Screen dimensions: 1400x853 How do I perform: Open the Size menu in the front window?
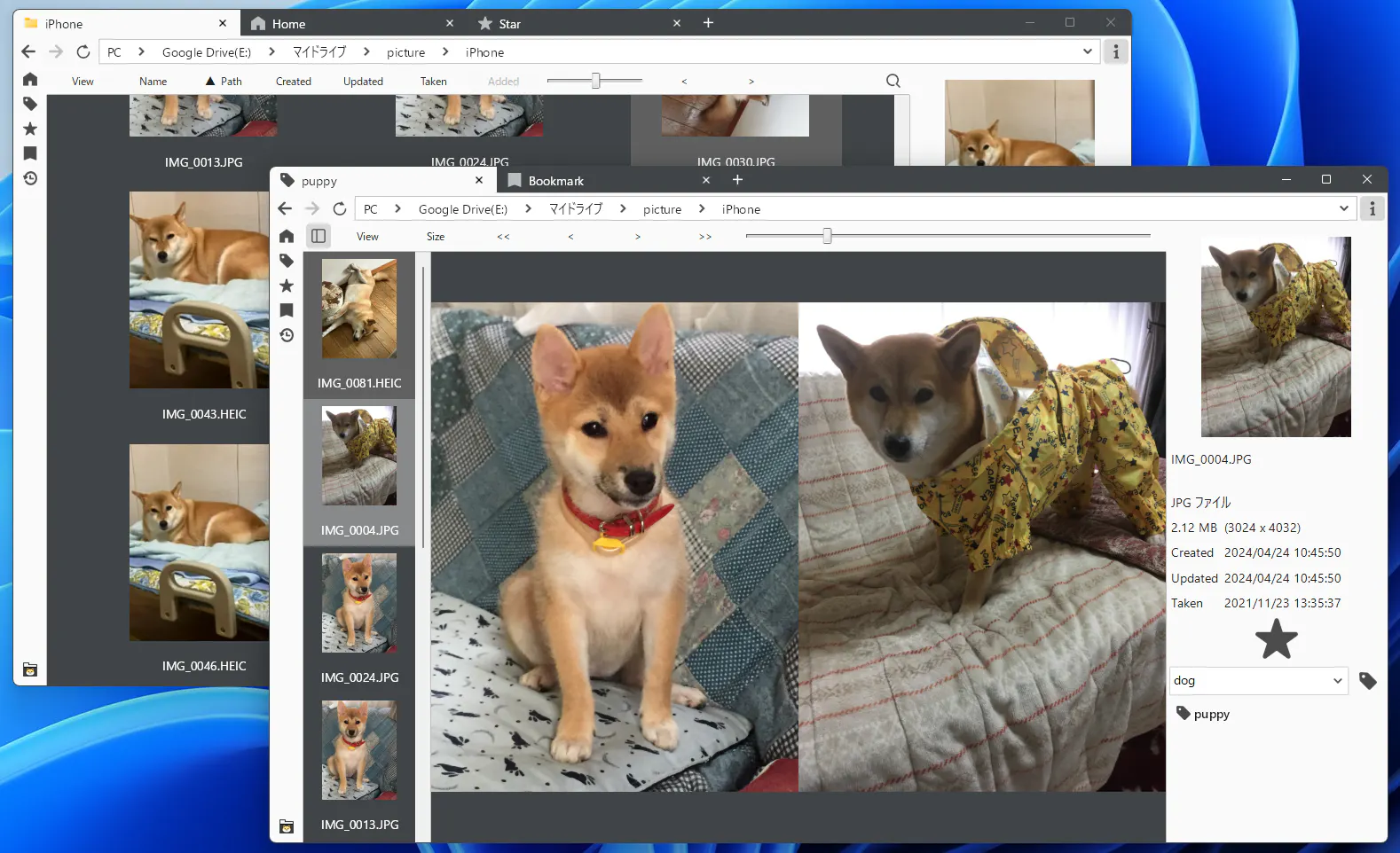point(436,237)
